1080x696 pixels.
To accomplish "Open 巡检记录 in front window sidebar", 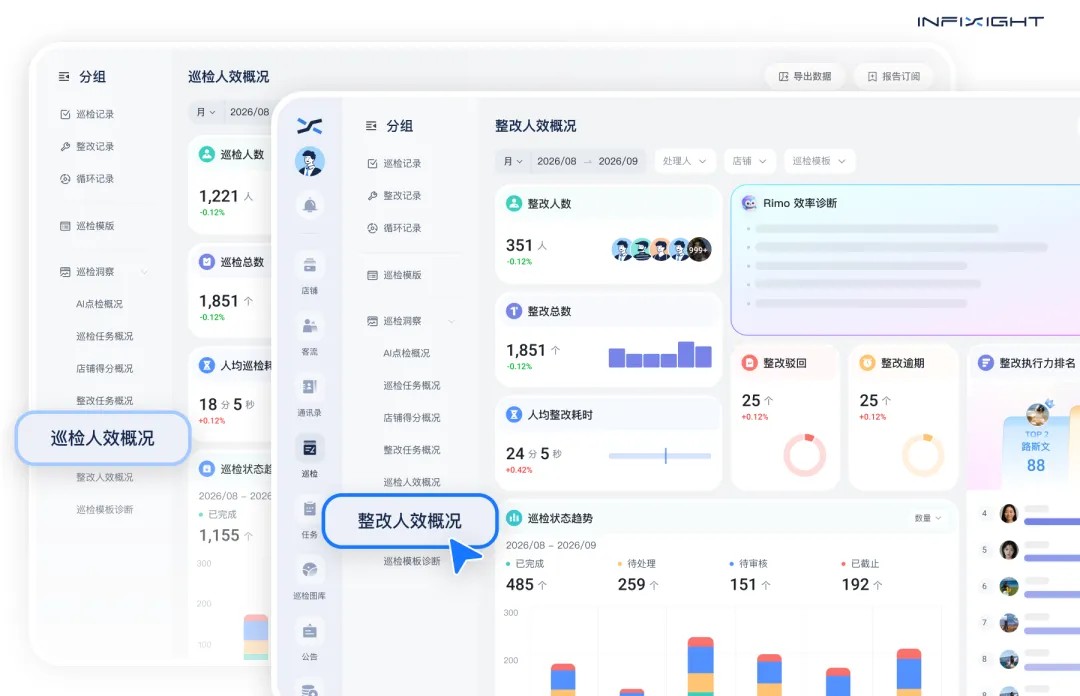I will click(394, 163).
